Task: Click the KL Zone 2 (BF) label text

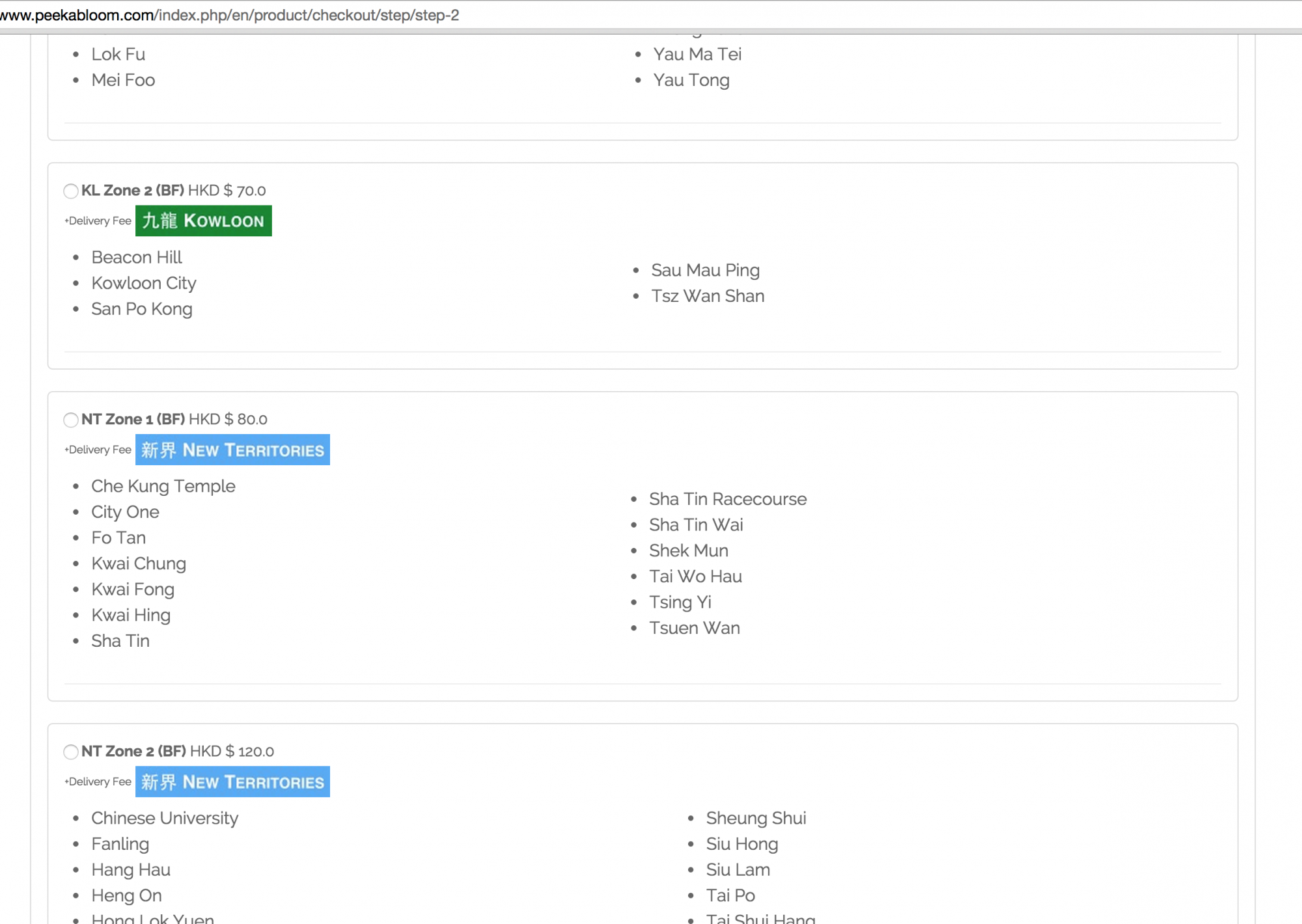Action: click(133, 191)
